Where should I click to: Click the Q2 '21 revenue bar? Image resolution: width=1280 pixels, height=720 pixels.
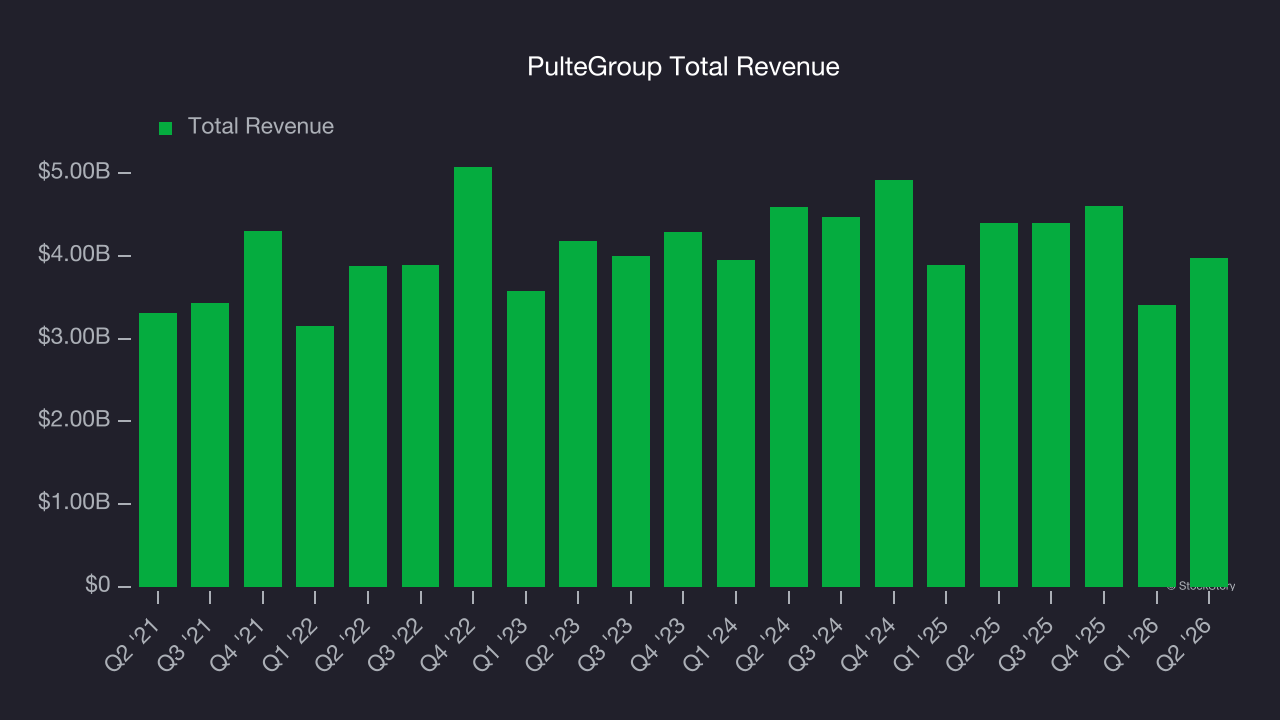pyautogui.click(x=158, y=450)
